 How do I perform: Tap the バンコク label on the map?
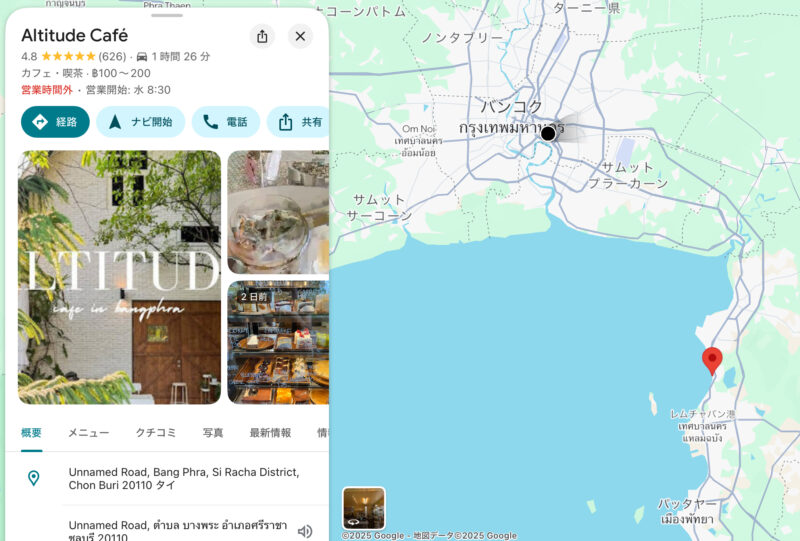pyautogui.click(x=512, y=107)
